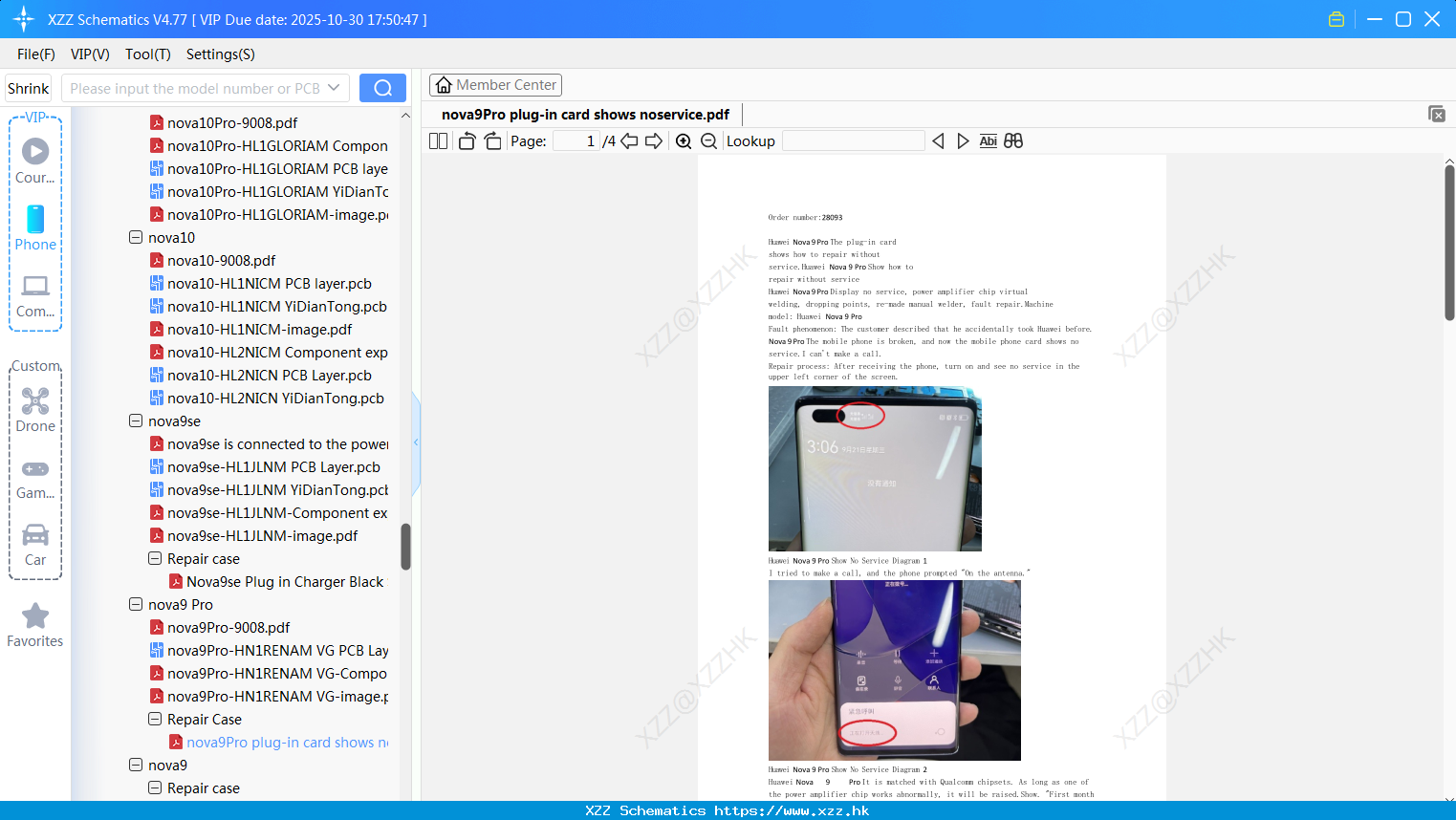Screen dimensions: 1456x820
Task: Collapse the nova9 Pro Repair Case subfolder
Action: coord(155,719)
